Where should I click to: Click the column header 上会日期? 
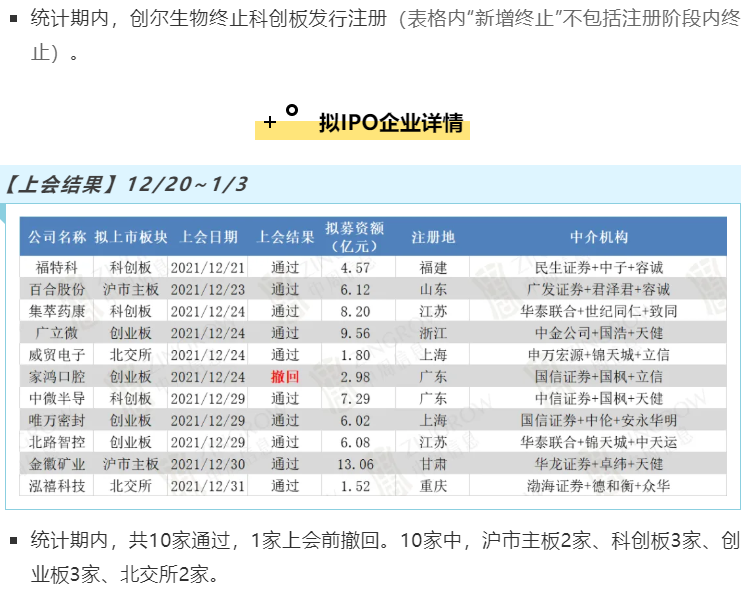click(x=208, y=237)
